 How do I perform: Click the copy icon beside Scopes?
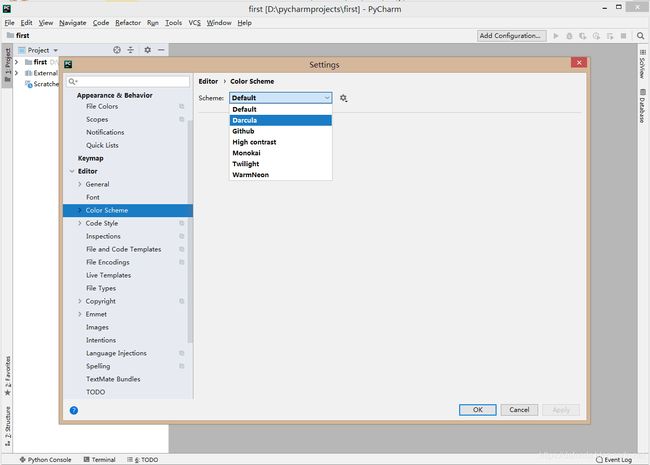click(182, 119)
